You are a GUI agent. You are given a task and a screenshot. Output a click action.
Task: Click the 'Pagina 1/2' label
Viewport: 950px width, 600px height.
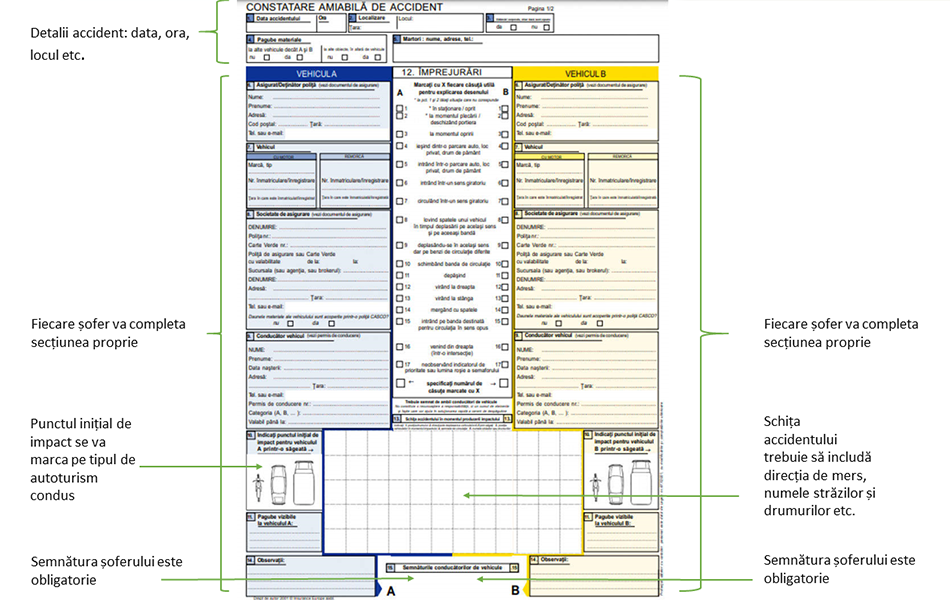pos(540,8)
